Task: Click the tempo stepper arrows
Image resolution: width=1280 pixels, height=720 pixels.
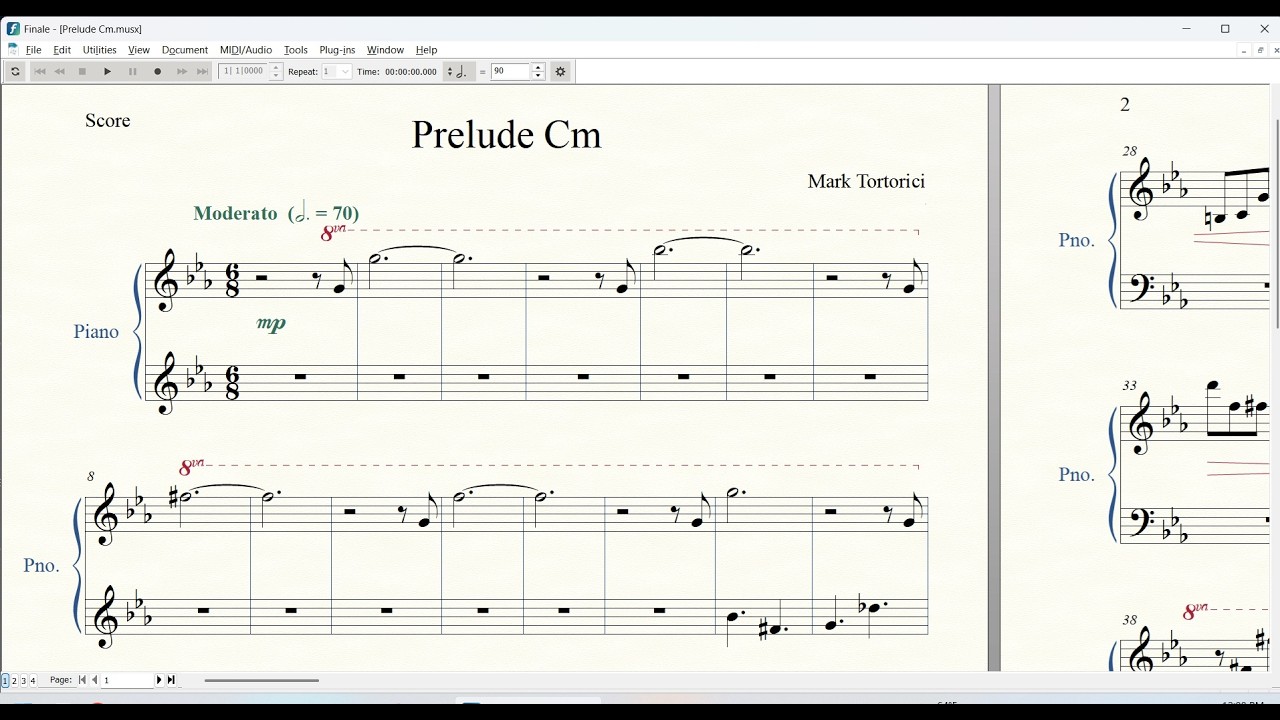Action: tap(538, 72)
